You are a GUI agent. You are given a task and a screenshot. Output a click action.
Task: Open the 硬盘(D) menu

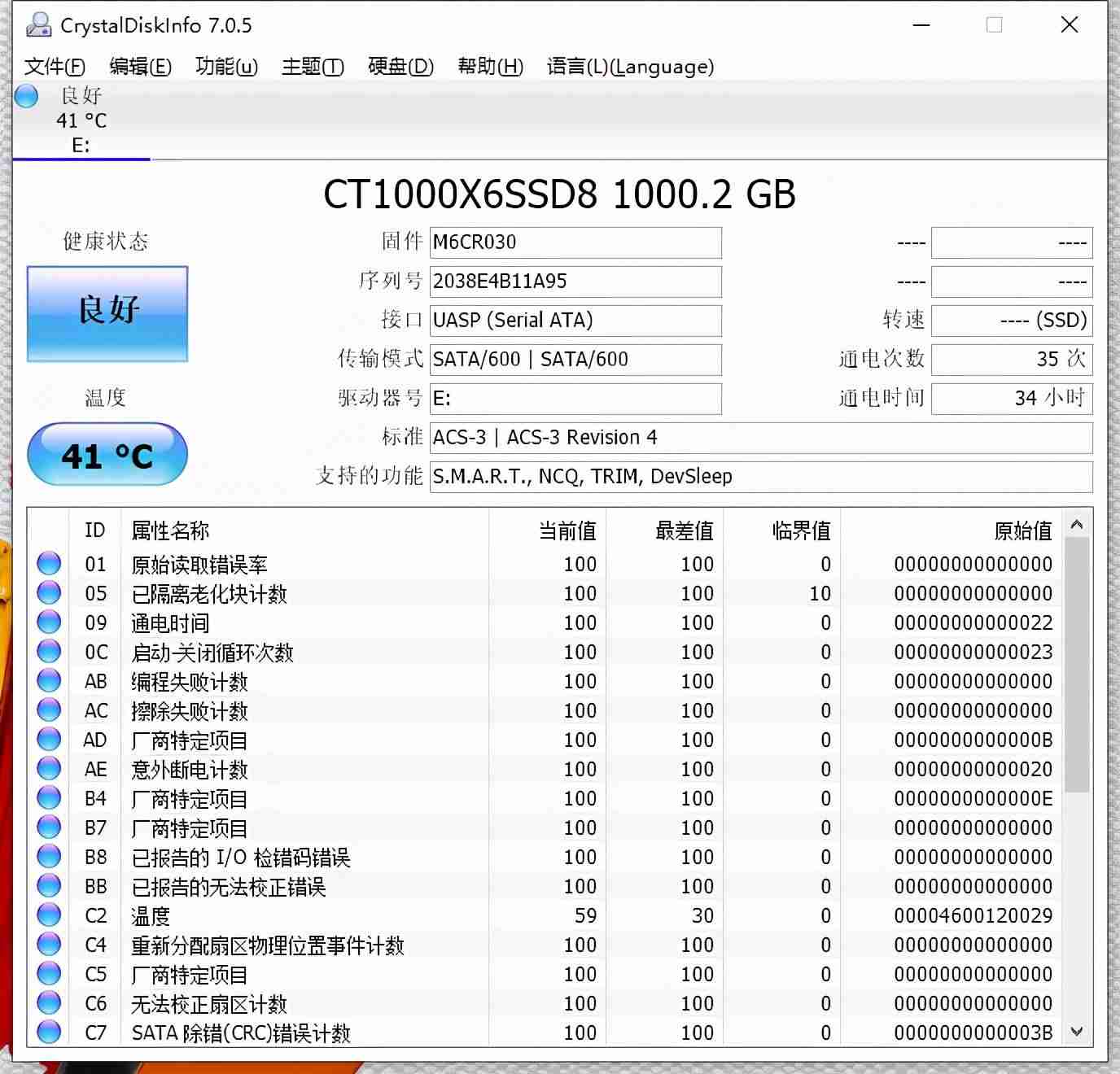point(400,67)
